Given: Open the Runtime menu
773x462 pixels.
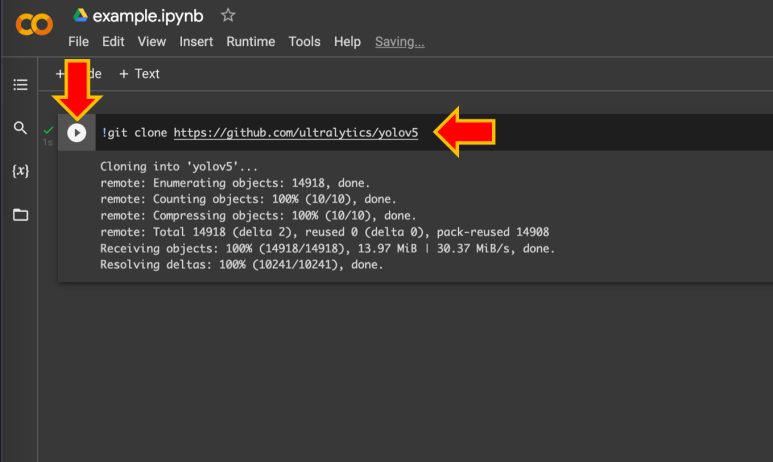Looking at the screenshot, I should [x=250, y=42].
